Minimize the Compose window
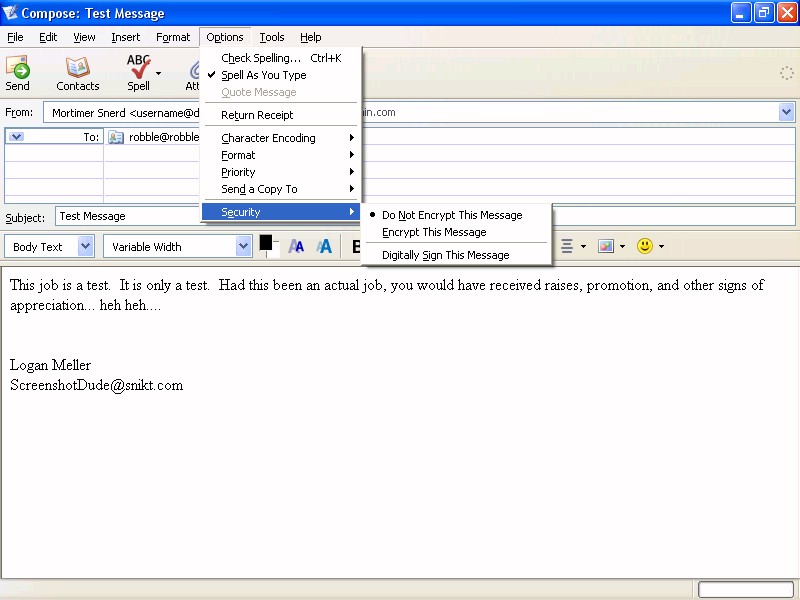Screen dimensions: 800x600 [x=740, y=13]
